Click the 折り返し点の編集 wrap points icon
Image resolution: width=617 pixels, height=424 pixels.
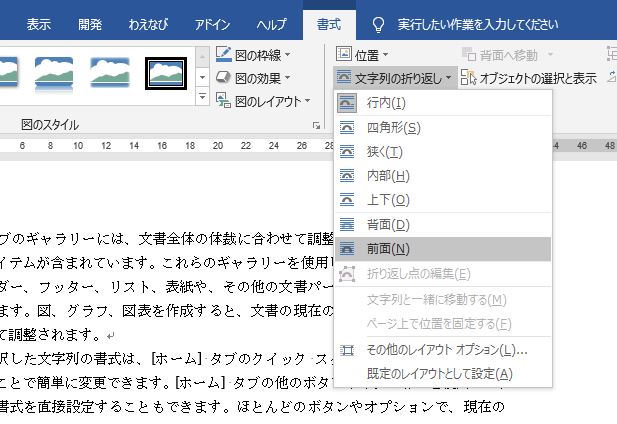click(347, 274)
